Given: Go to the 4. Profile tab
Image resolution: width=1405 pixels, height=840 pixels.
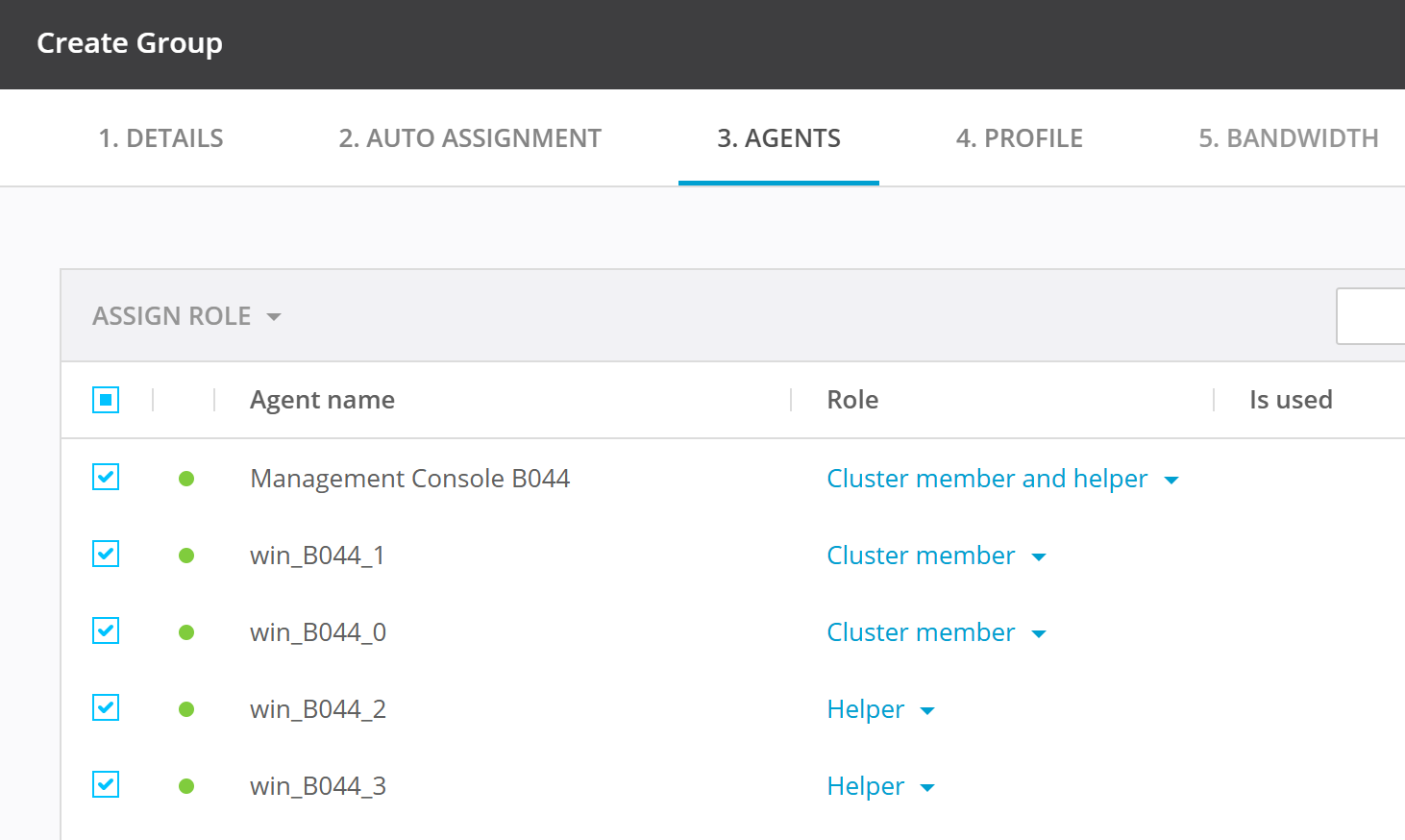Looking at the screenshot, I should point(1019,138).
